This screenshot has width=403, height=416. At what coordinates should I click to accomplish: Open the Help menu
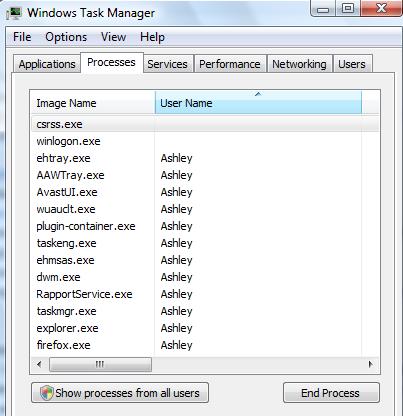tap(152, 37)
